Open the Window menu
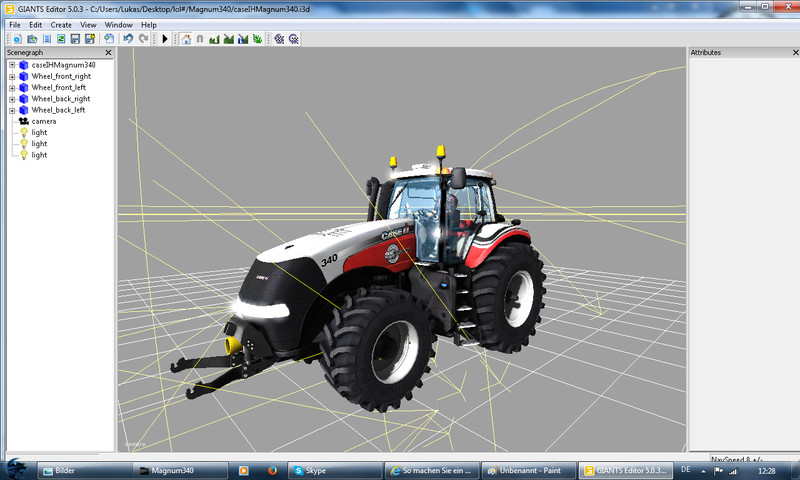The height and width of the screenshot is (480, 800). pyautogui.click(x=118, y=24)
